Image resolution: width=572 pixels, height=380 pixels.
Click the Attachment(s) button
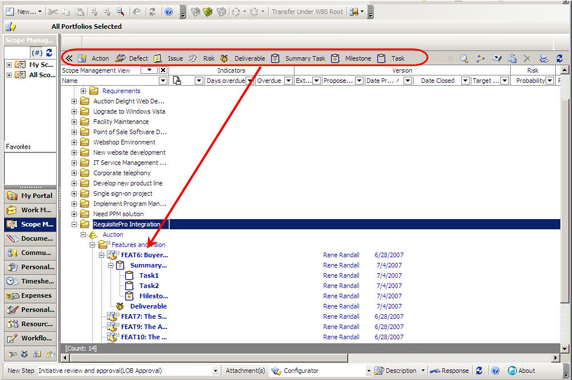245,371
